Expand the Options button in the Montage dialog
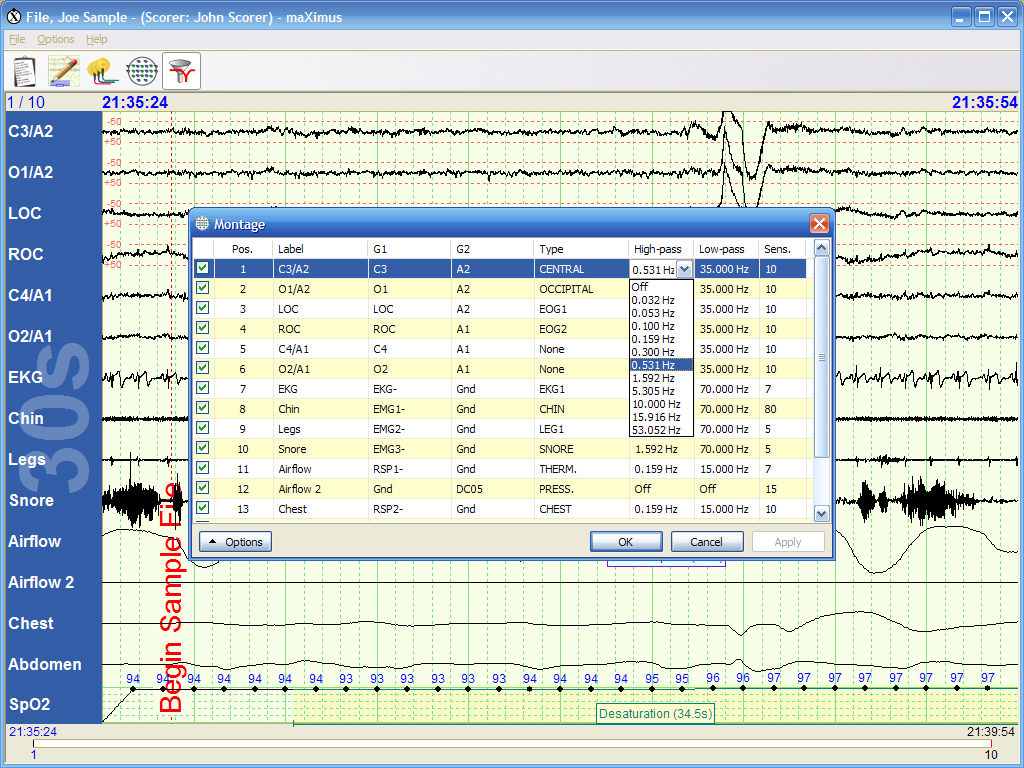Image resolution: width=1024 pixels, height=768 pixels. [x=236, y=542]
